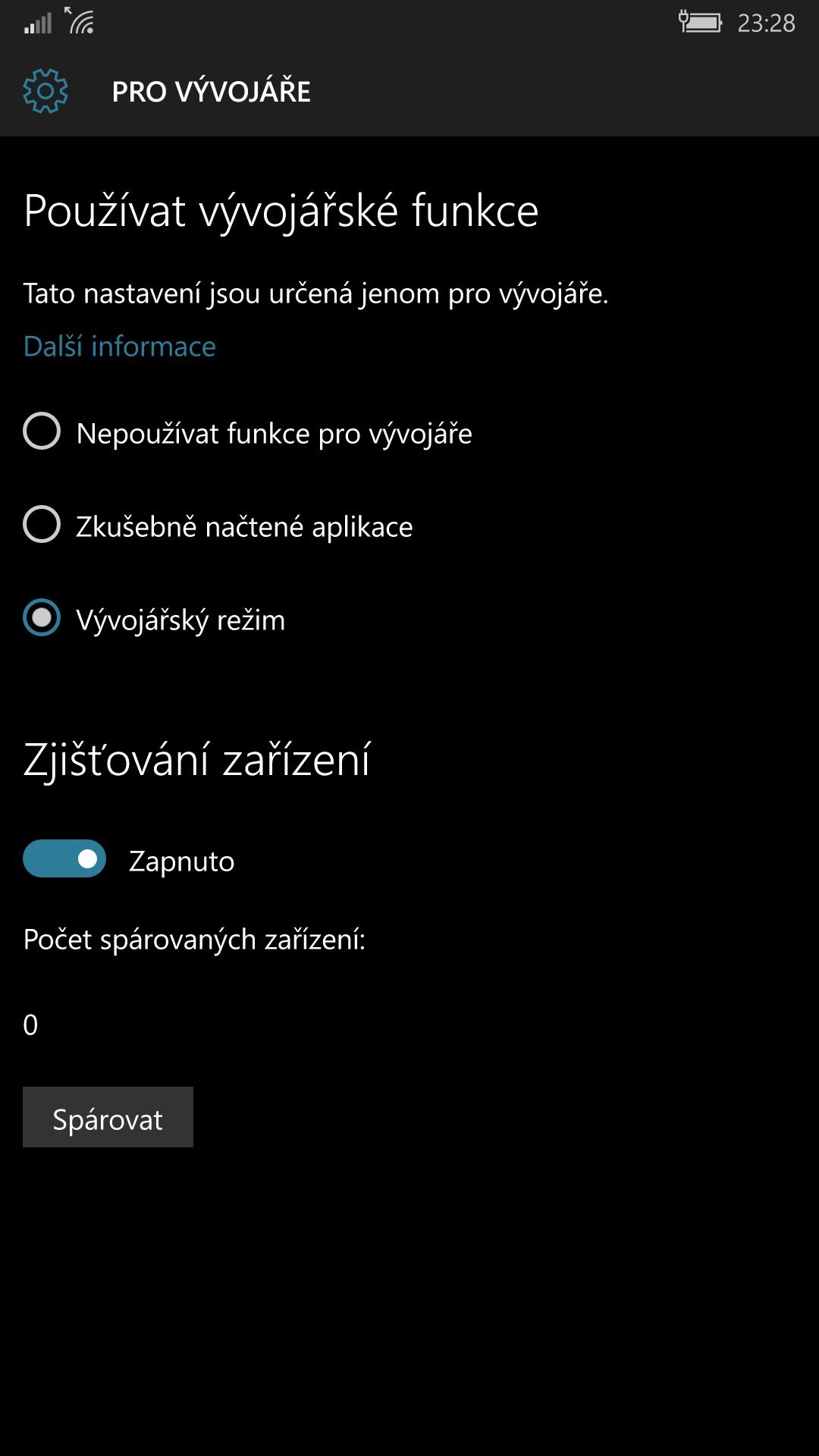Tap the Zapnuto label next to the switch
This screenshot has width=819, height=1456.
(x=182, y=861)
